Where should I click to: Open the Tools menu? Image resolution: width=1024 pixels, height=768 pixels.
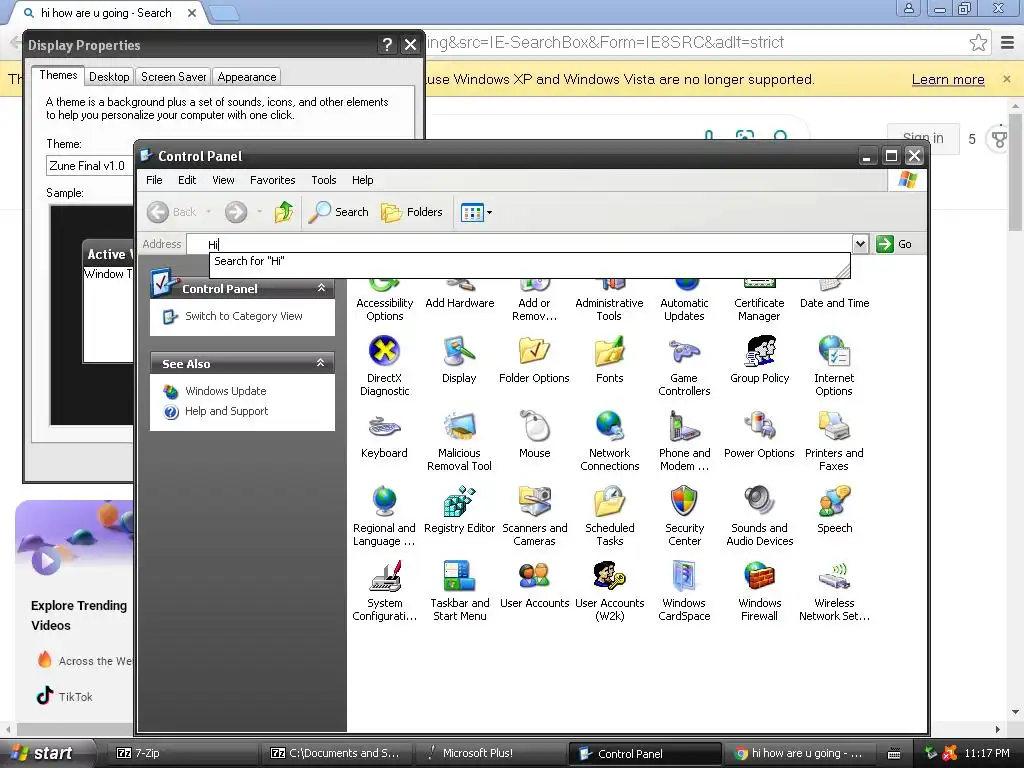pos(323,180)
